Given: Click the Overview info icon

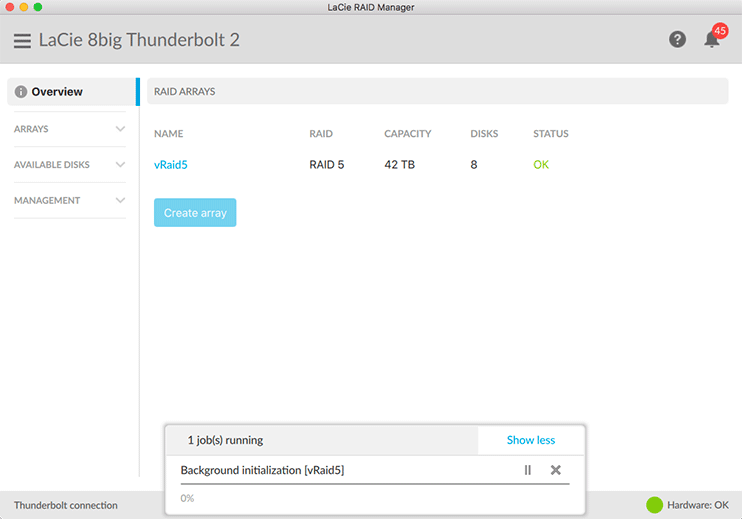Looking at the screenshot, I should tap(21, 92).
